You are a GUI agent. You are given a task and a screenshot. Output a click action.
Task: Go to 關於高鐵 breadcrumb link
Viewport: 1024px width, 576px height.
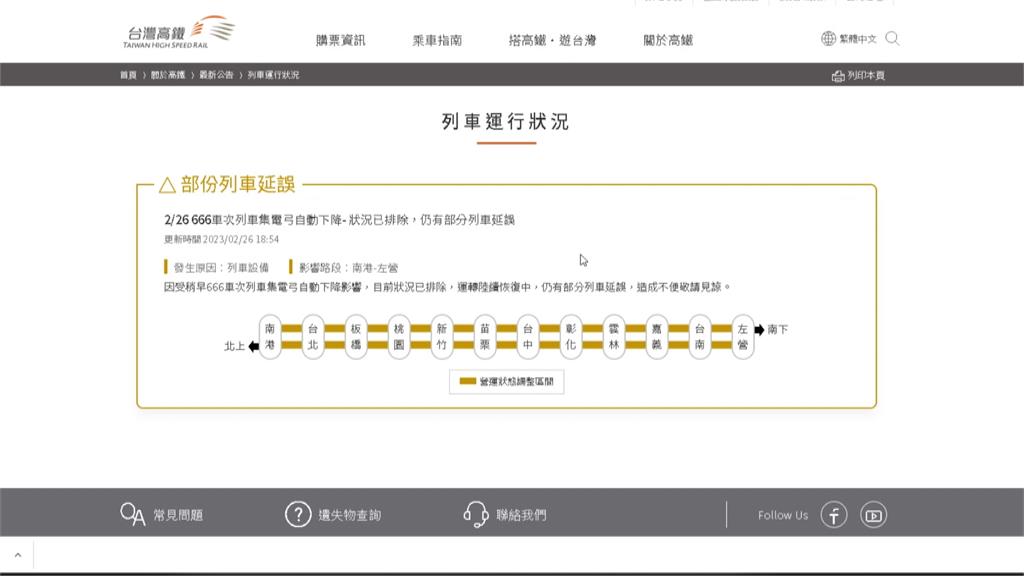168,75
